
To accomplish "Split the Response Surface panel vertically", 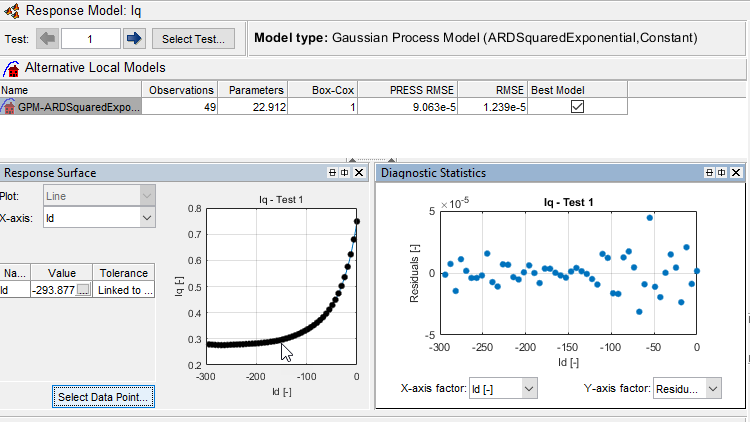I will tap(346, 173).
